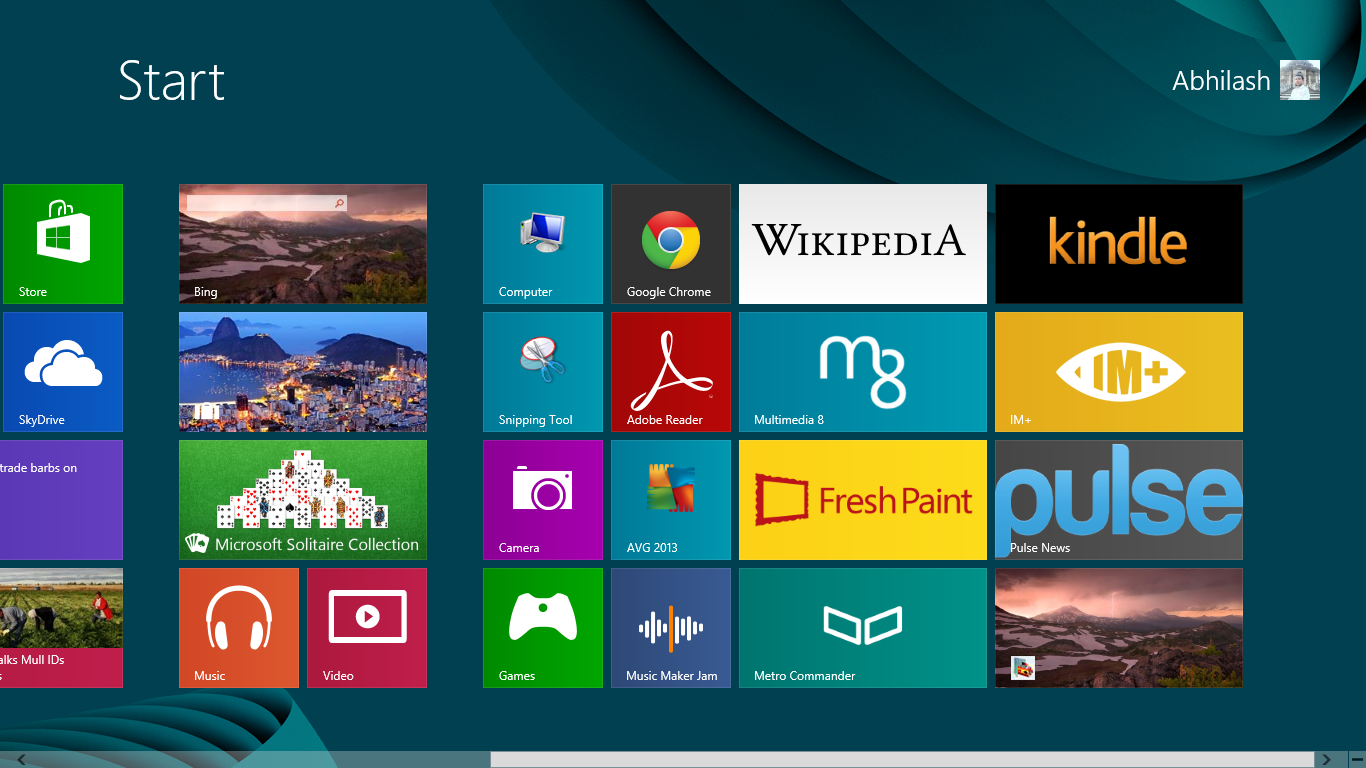The width and height of the screenshot is (1366, 768).
Task: Start the Snipping Tool
Action: pos(543,372)
